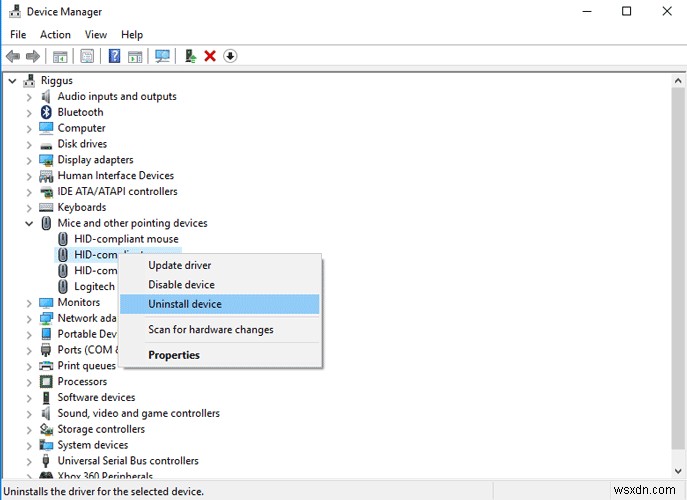Select the first HID-compliant mouse entry
The image size is (687, 500).
click(x=126, y=239)
